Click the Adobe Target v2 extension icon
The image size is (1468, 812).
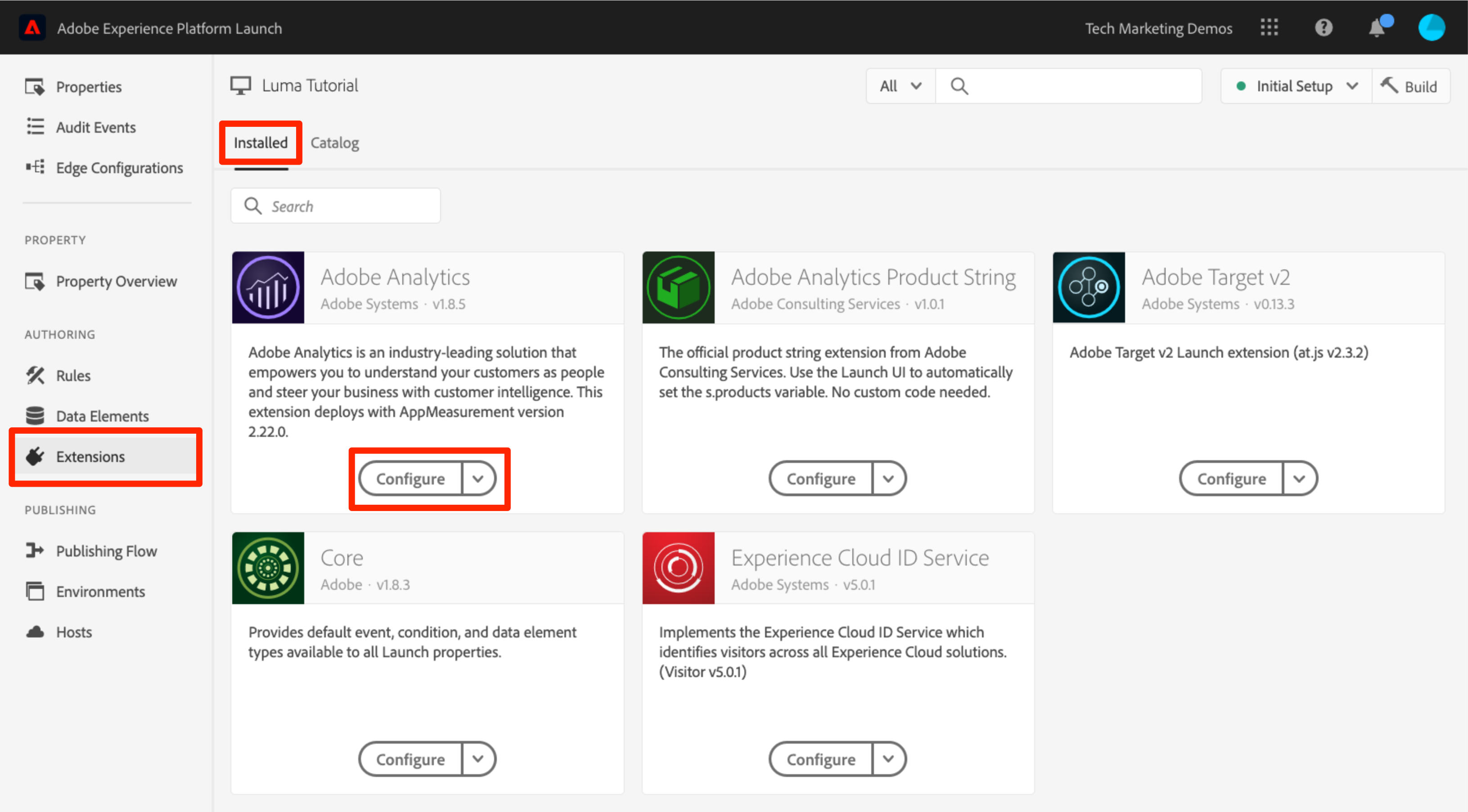[1089, 287]
